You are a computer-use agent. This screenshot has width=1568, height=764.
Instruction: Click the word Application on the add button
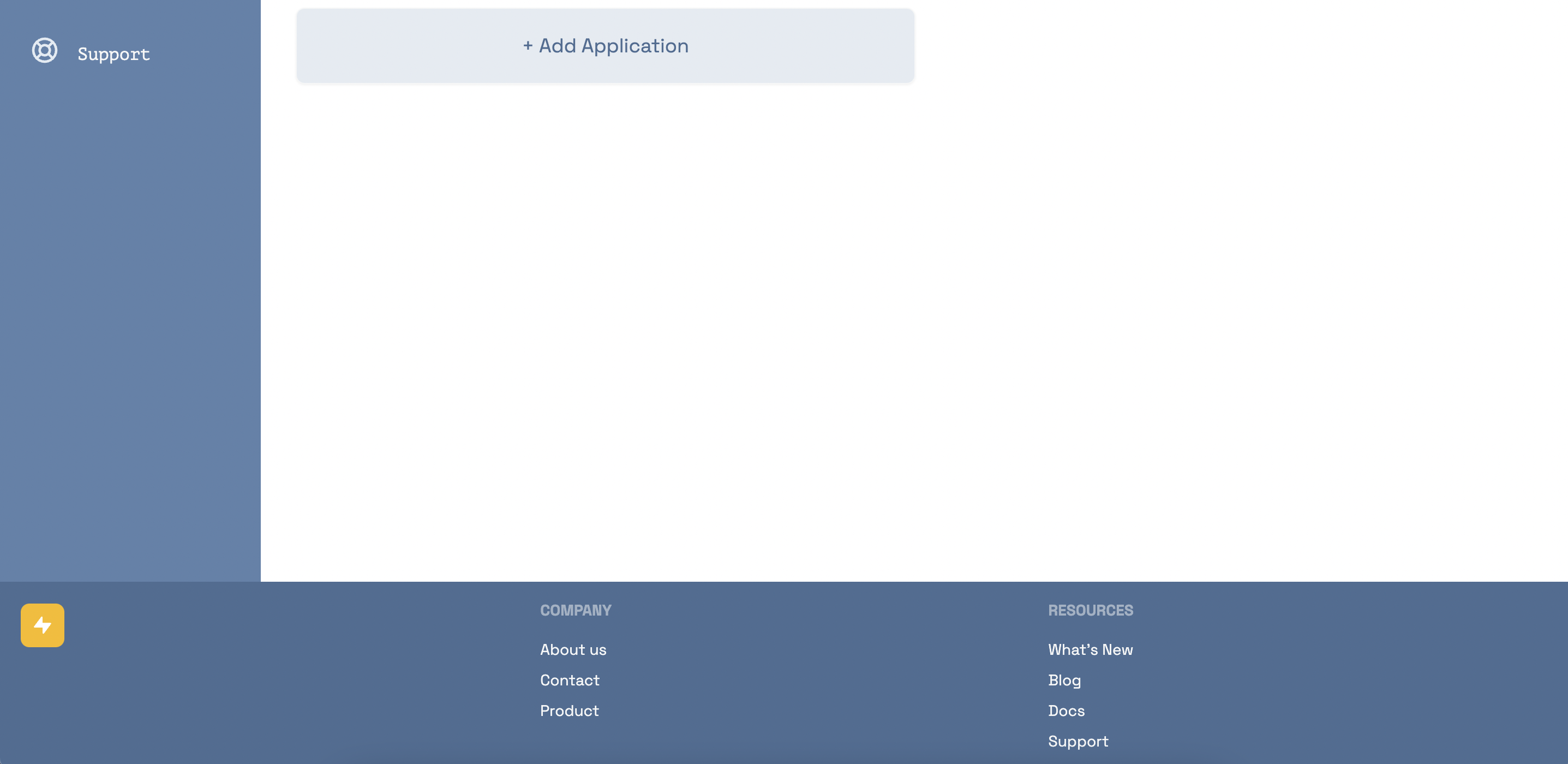(635, 46)
